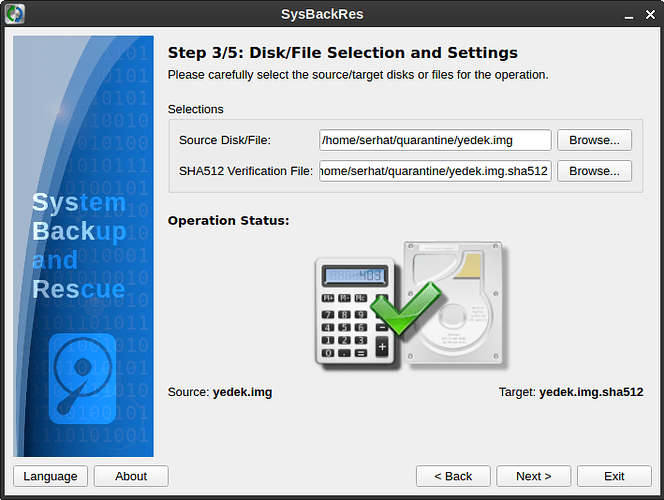Image resolution: width=664 pixels, height=500 pixels.
Task: Open the Language settings
Action: pyautogui.click(x=50, y=476)
